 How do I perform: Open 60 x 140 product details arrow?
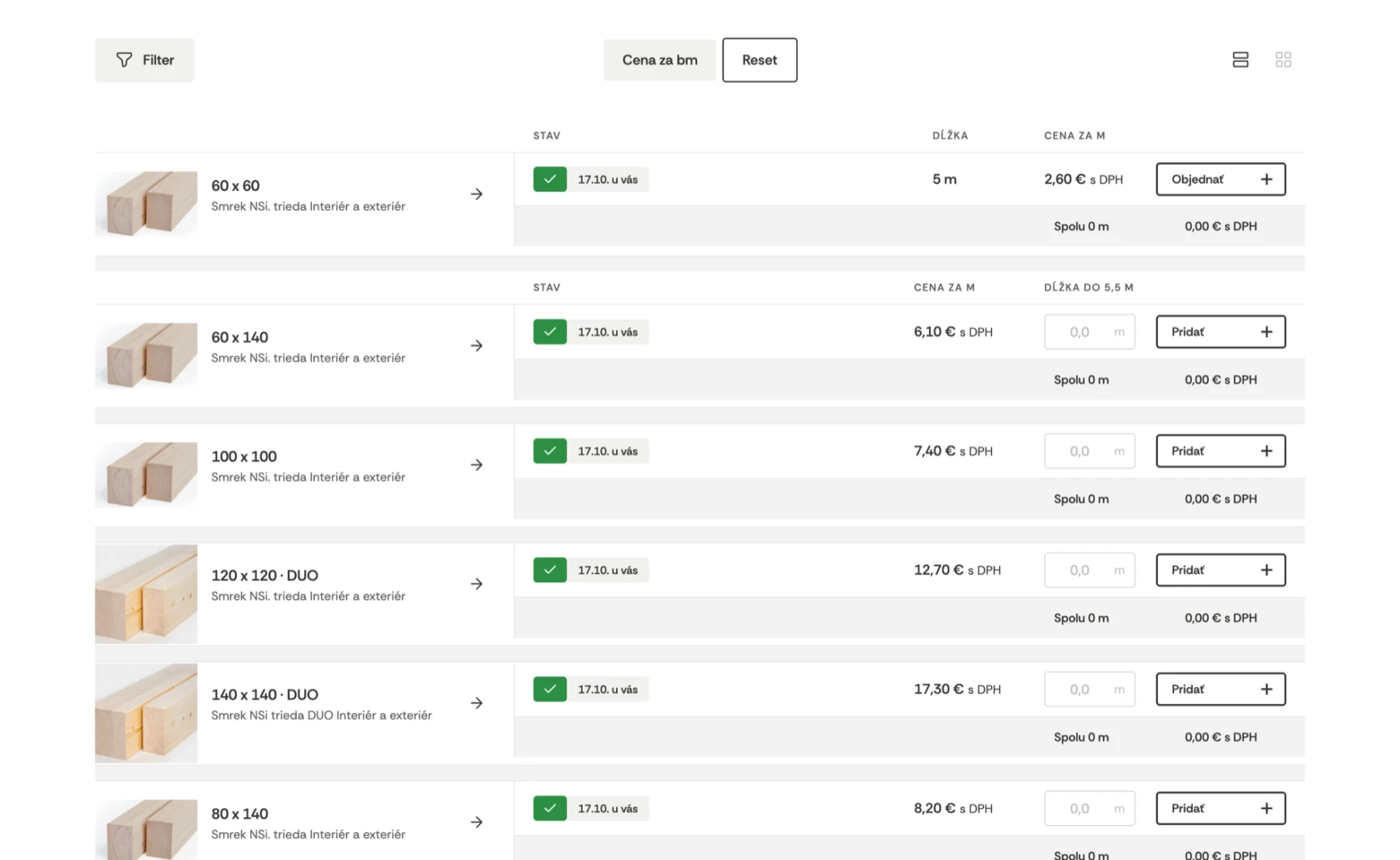coord(477,346)
